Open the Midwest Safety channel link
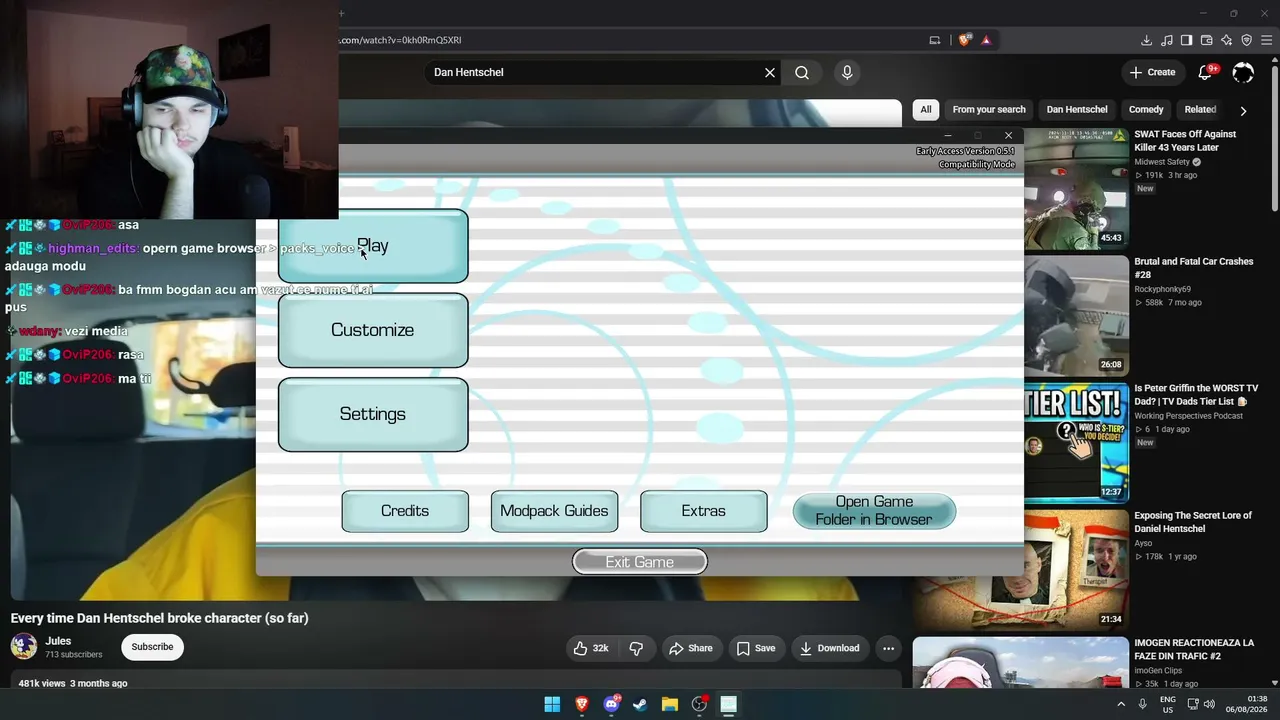Image resolution: width=1280 pixels, height=720 pixels. click(x=1162, y=162)
